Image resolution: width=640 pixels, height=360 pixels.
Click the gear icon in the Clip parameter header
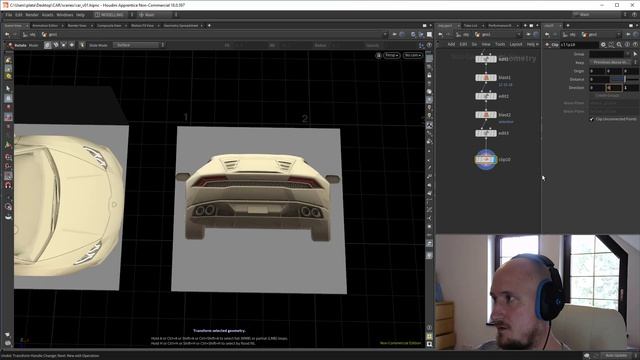tap(603, 44)
